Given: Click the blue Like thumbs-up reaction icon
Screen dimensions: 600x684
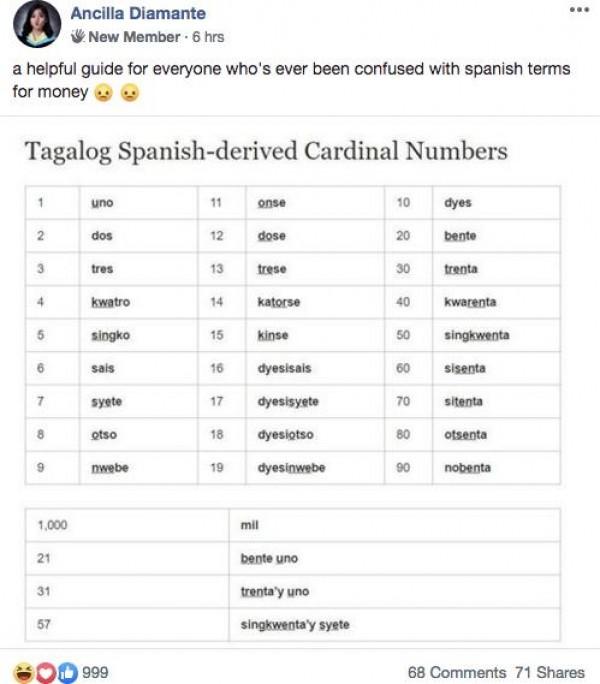Looking at the screenshot, I should pyautogui.click(x=67, y=672).
